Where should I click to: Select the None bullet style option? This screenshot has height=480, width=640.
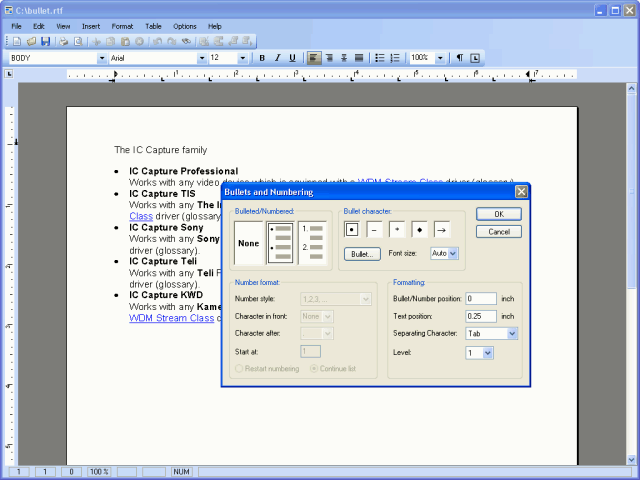point(248,243)
